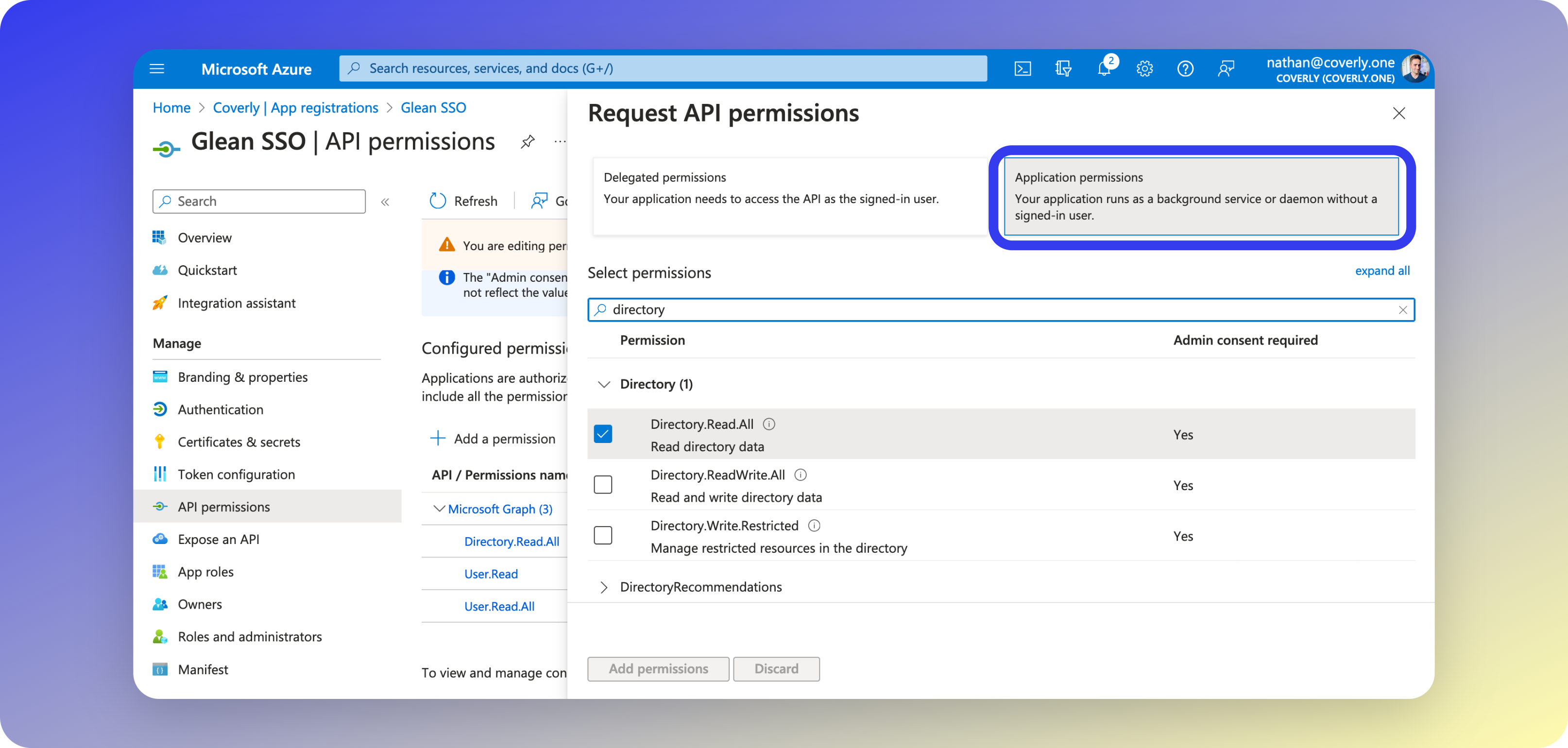Select Authentication in the Manage menu
The image size is (1568, 748).
pyautogui.click(x=220, y=409)
